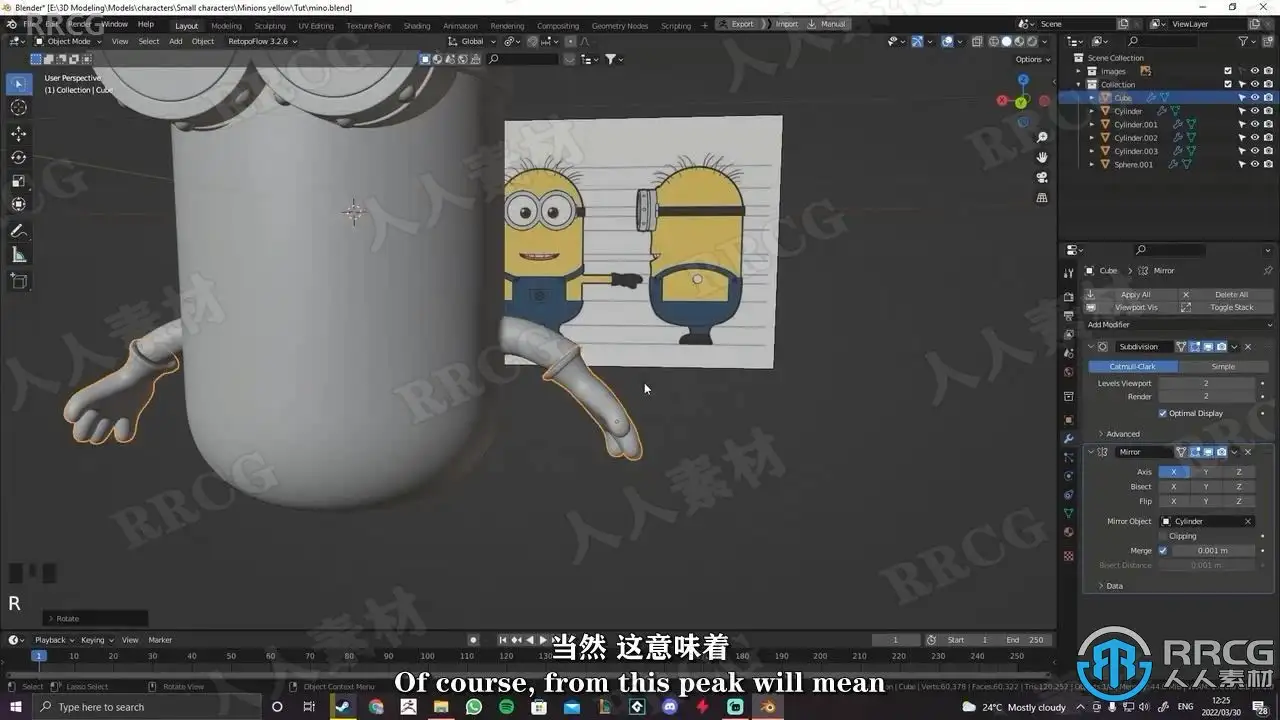Enable the Clipping checkbox in Mirror modifier

click(1162, 536)
